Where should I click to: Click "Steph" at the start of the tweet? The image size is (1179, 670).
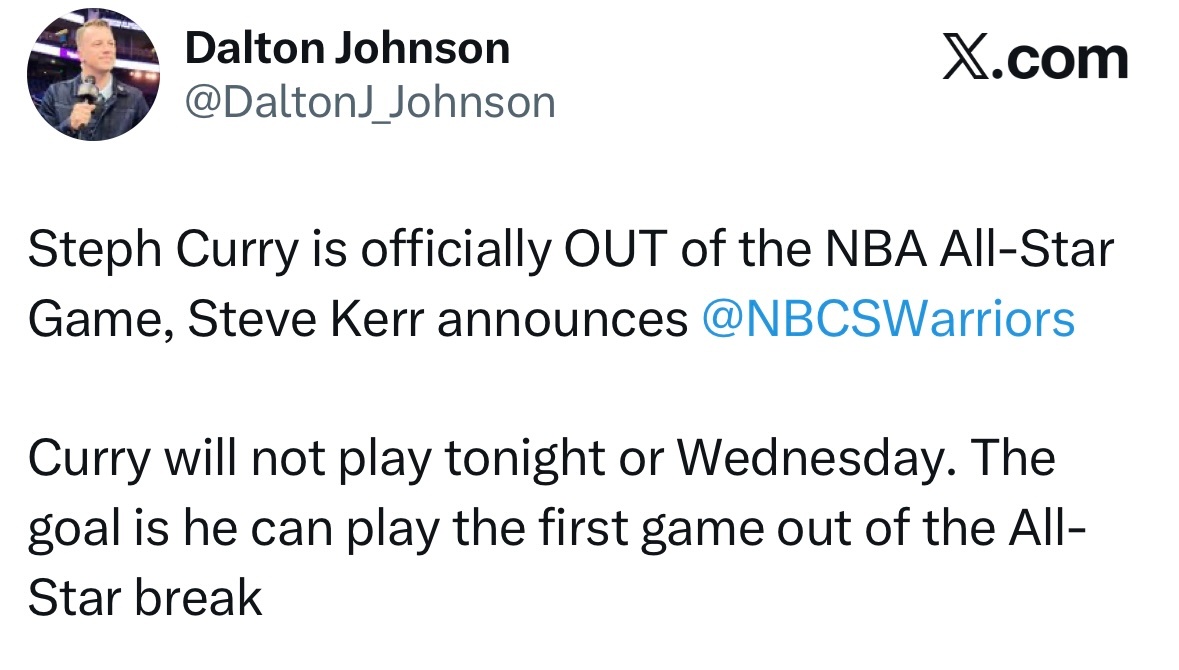pos(85,251)
